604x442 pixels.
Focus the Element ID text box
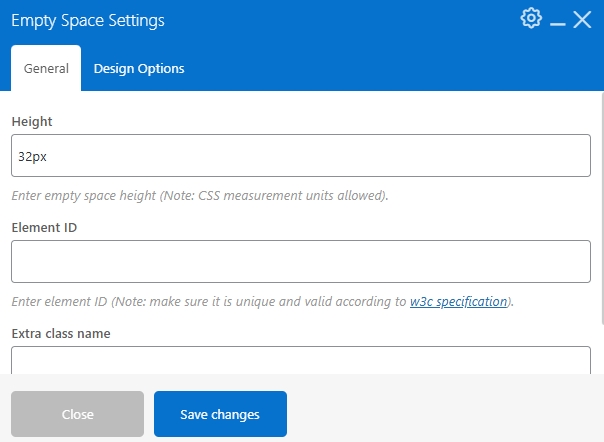point(301,262)
